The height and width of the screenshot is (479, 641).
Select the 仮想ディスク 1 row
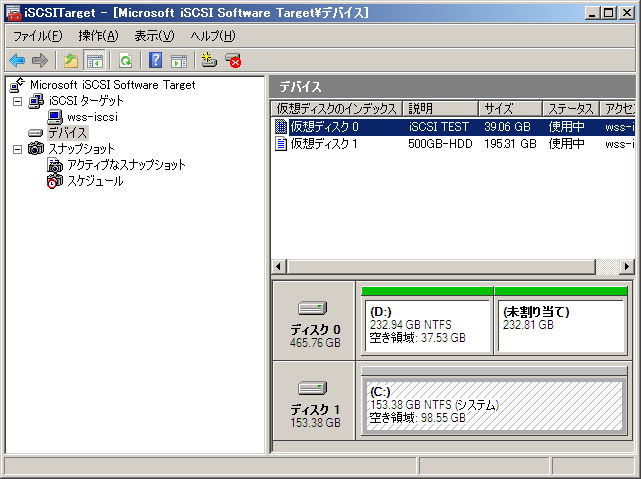point(453,144)
